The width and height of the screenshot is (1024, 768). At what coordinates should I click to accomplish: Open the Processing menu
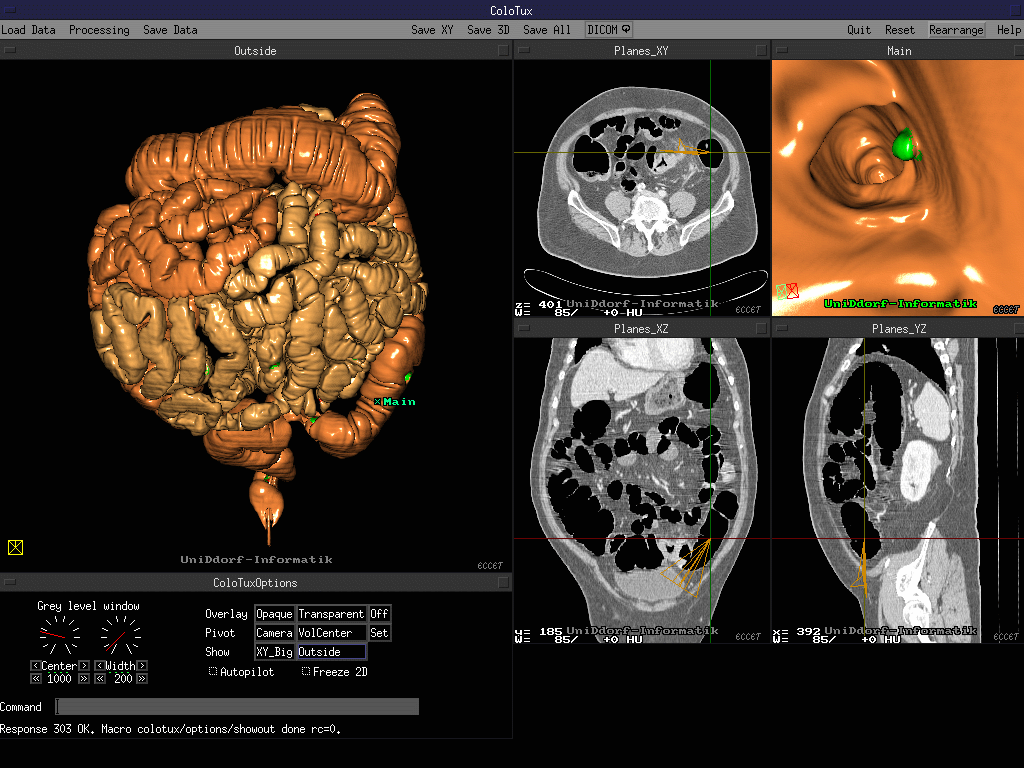[x=99, y=30]
